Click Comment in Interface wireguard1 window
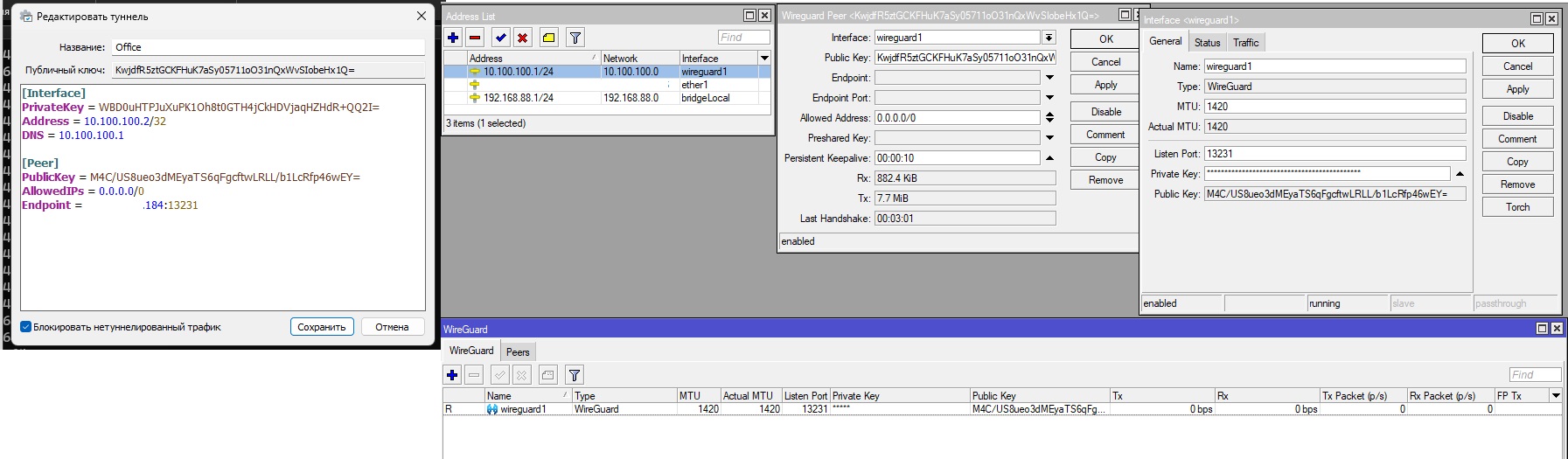 1517,139
